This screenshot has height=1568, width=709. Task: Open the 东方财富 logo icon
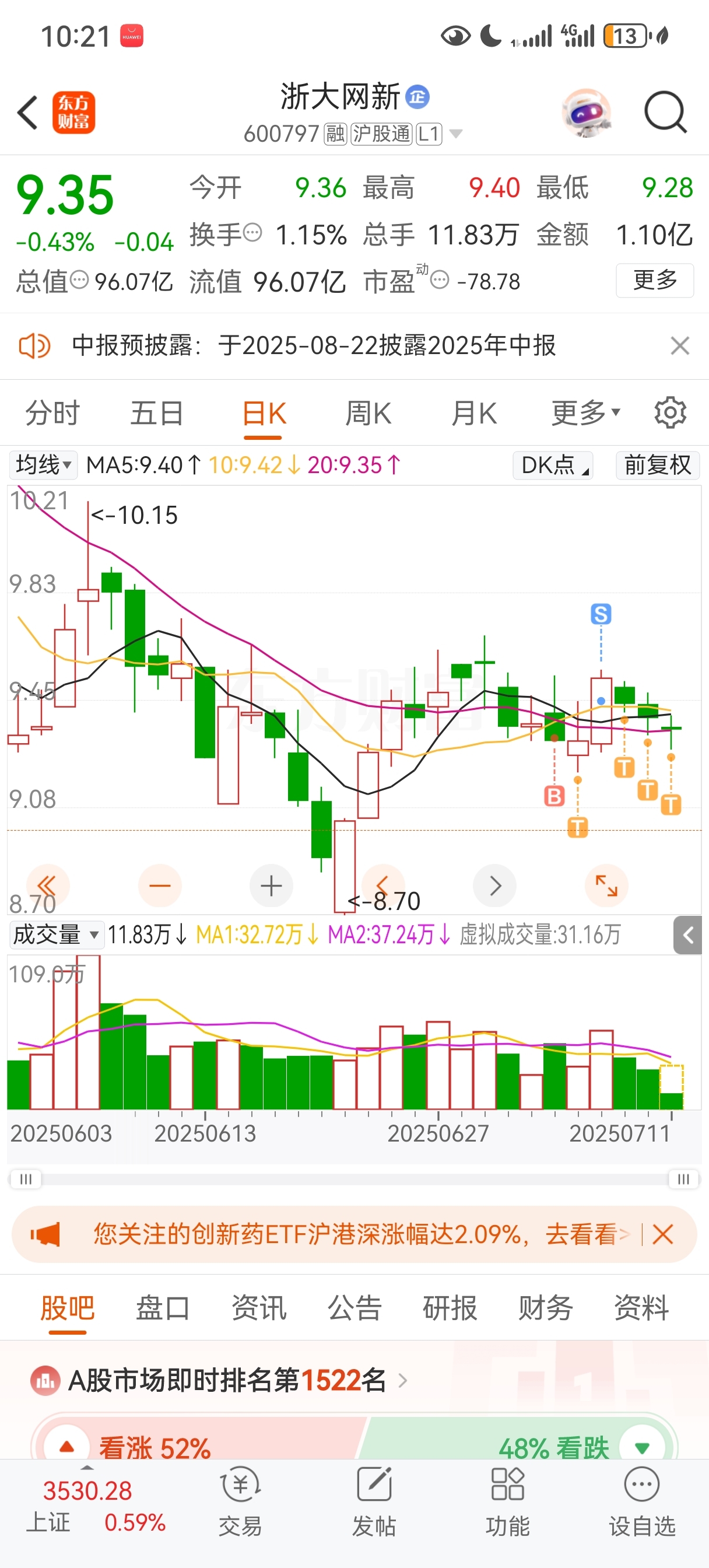[x=73, y=113]
